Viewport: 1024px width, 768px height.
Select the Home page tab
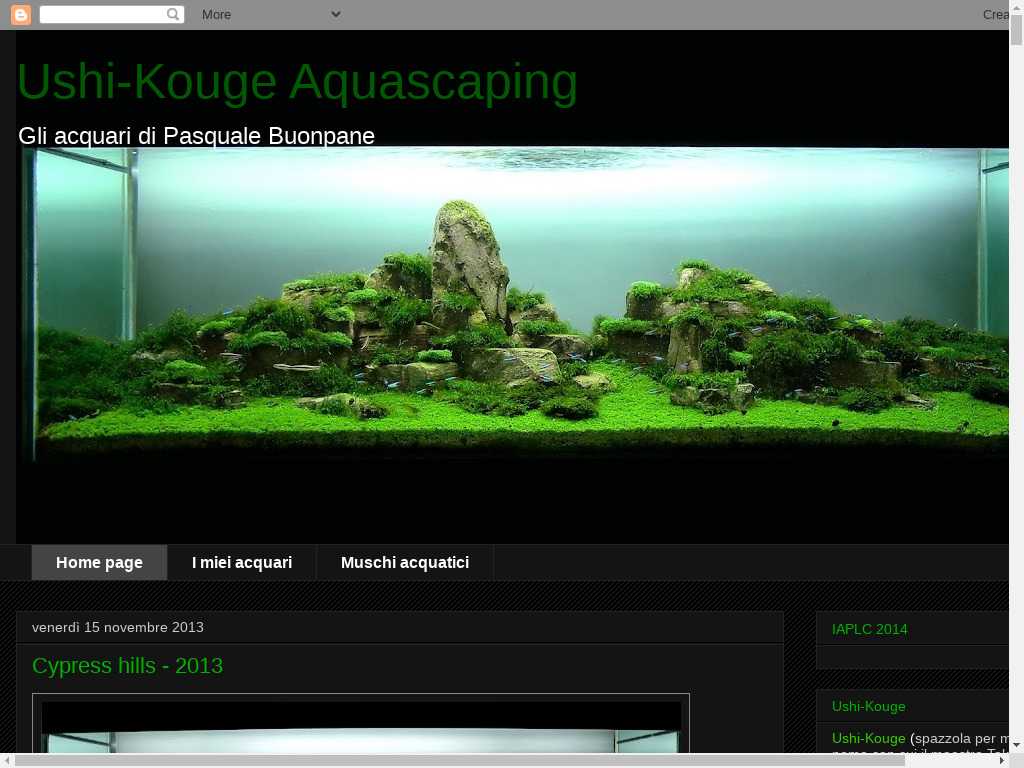click(x=99, y=562)
